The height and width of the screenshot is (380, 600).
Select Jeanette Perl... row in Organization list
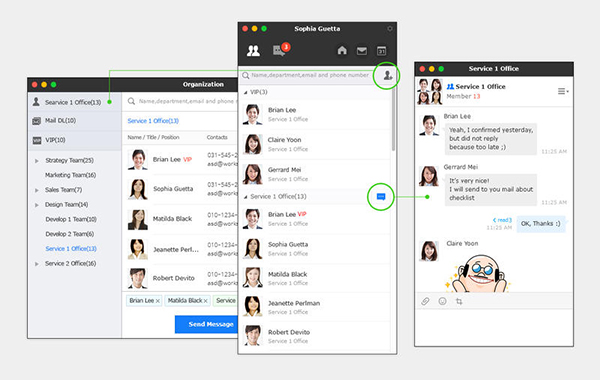pyautogui.click(x=180, y=249)
